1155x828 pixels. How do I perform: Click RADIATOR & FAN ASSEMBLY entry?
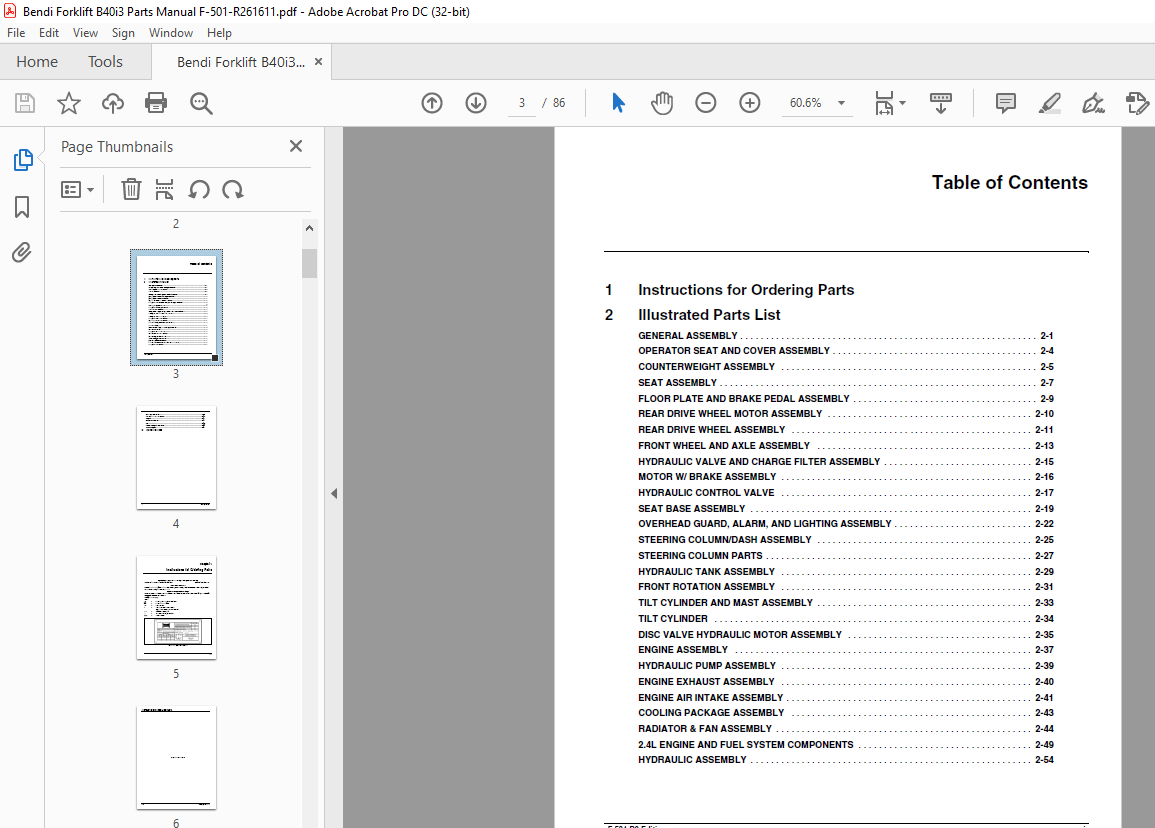pos(846,729)
